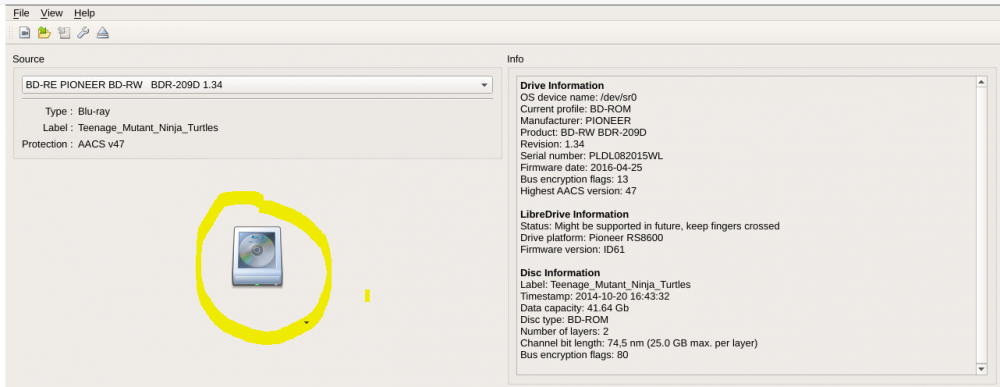Screen dimensions: 1000x387
Task: Expand the BD-RE PIONEER source drive dropdown
Action: pyautogui.click(x=257, y=84)
